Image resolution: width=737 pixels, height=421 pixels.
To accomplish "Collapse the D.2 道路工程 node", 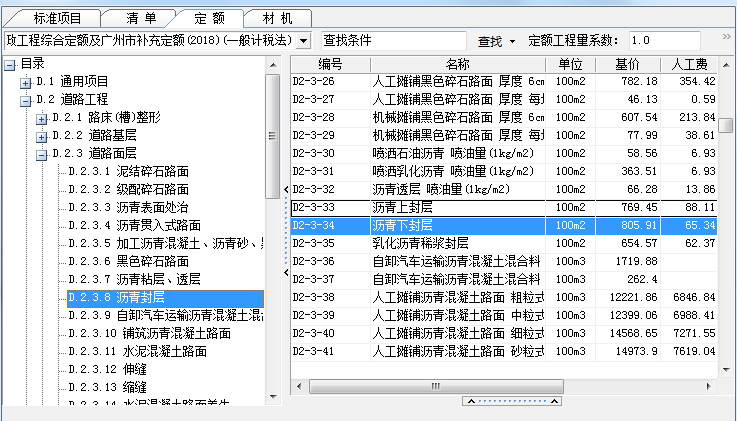I will (x=25, y=101).
